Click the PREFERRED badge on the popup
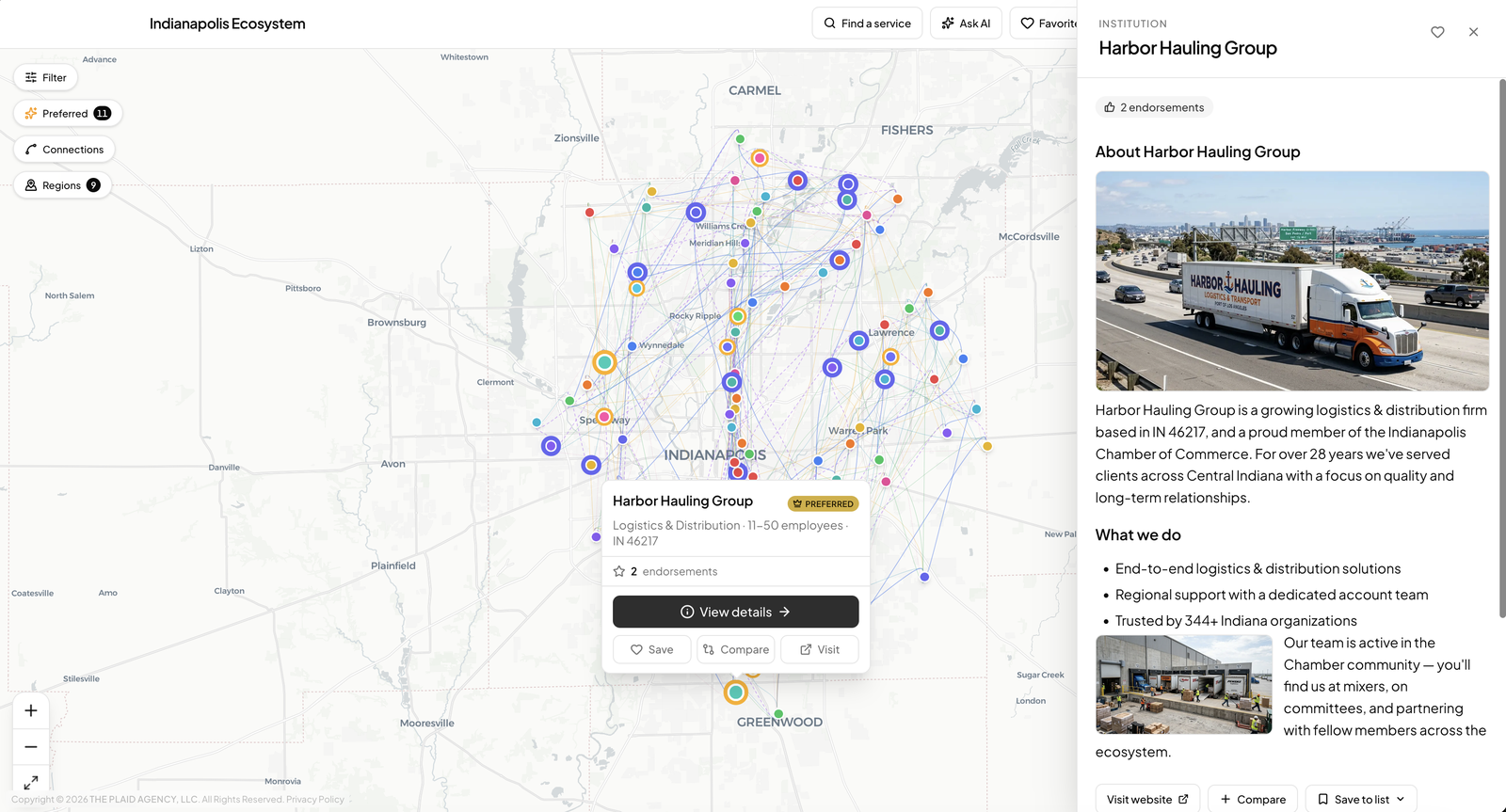This screenshot has height=812, width=1506. click(x=823, y=503)
